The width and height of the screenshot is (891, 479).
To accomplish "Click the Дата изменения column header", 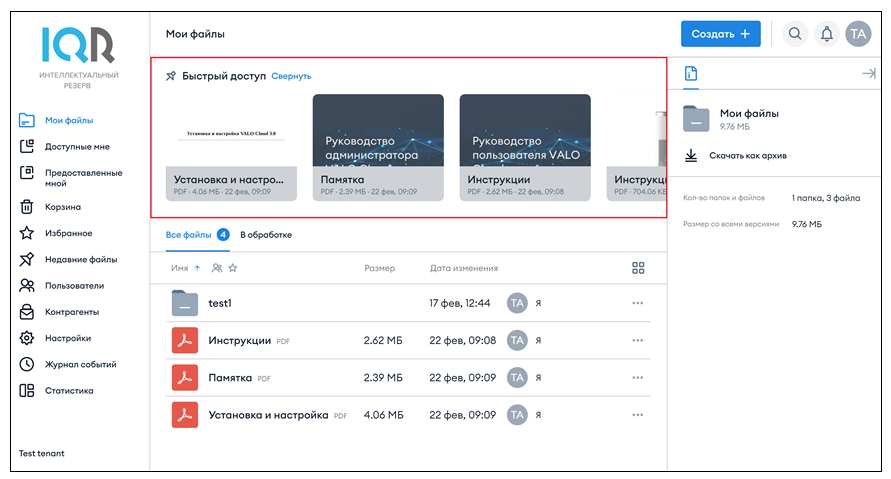I will [x=463, y=268].
